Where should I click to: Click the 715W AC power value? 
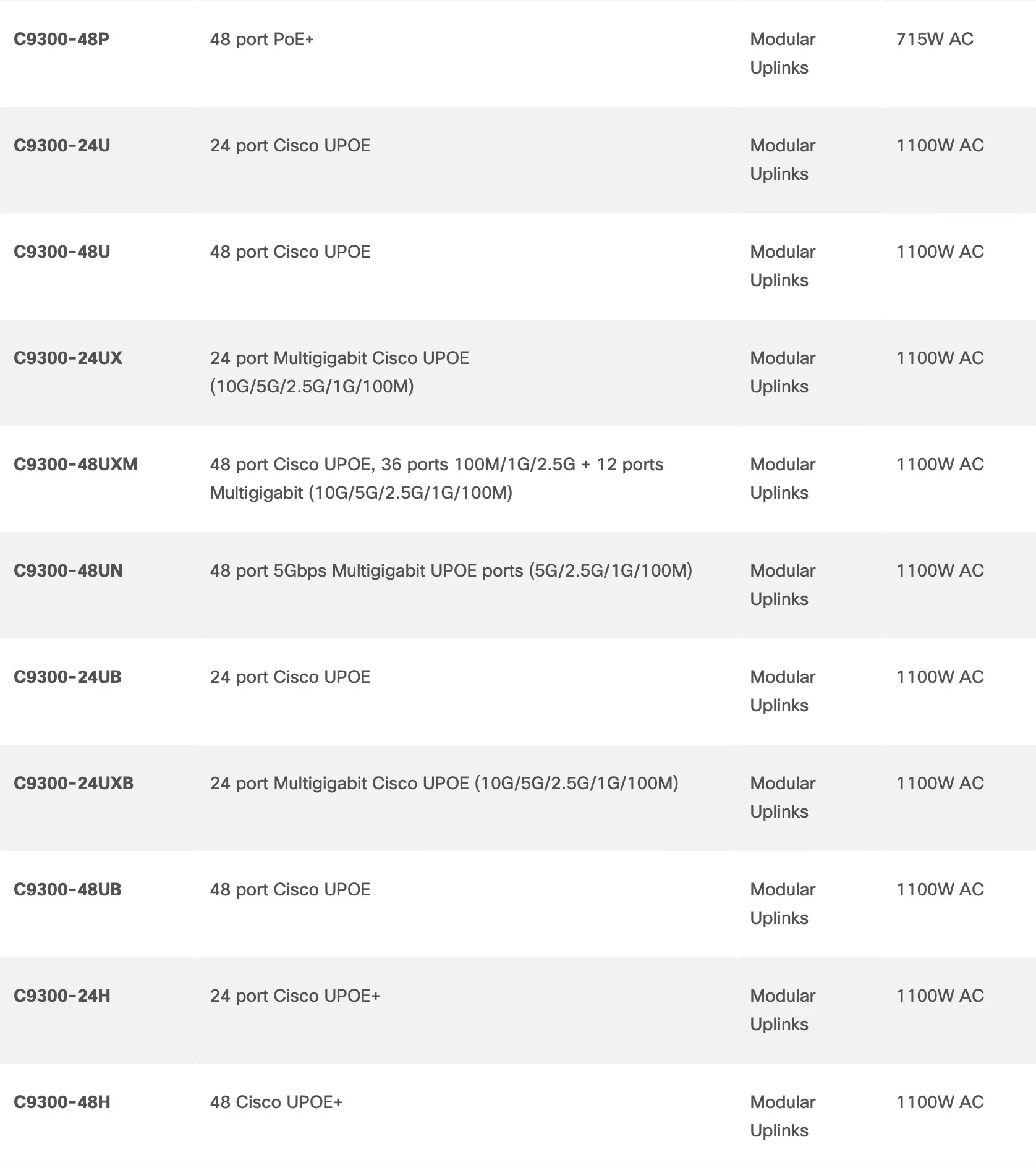(935, 40)
